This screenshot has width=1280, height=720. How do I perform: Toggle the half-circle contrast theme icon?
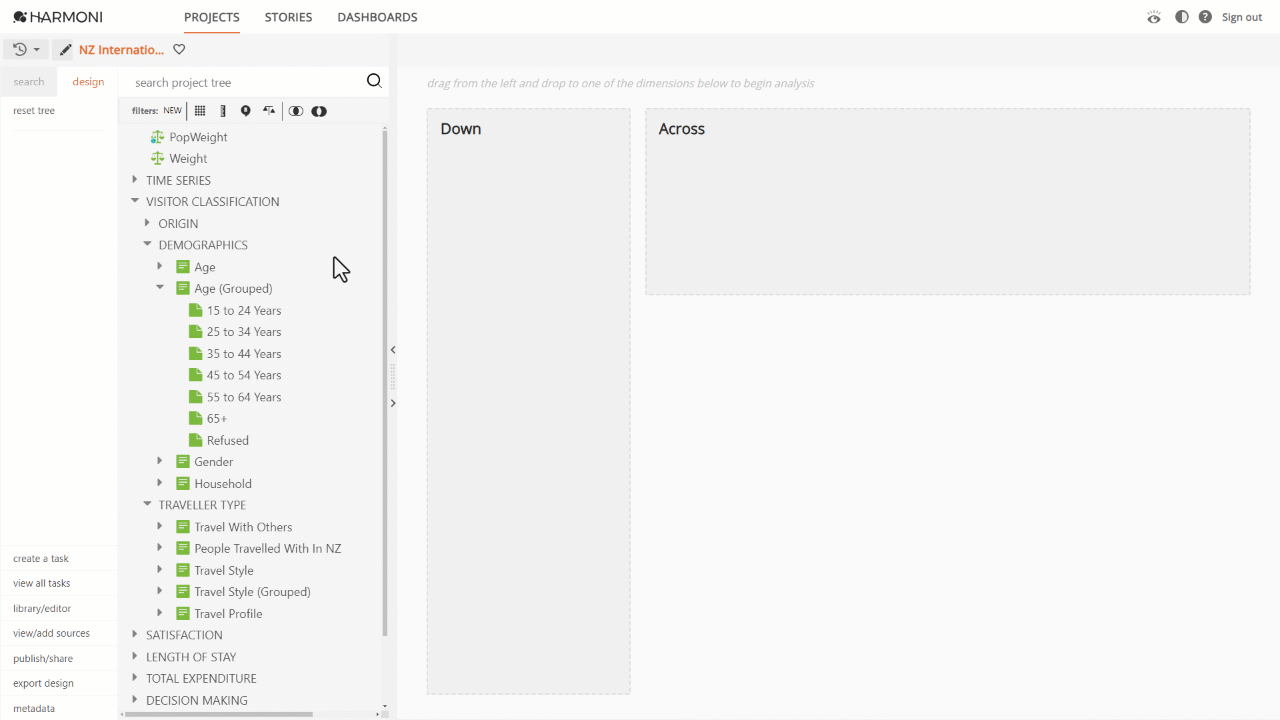[x=1182, y=17]
